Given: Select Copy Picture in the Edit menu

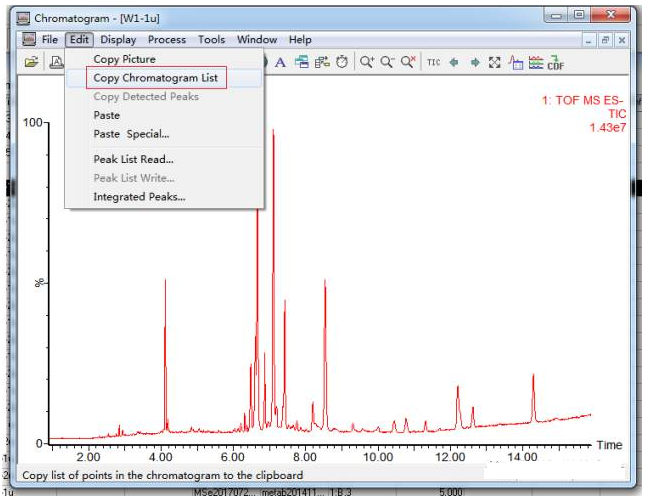Looking at the screenshot, I should click(x=124, y=60).
